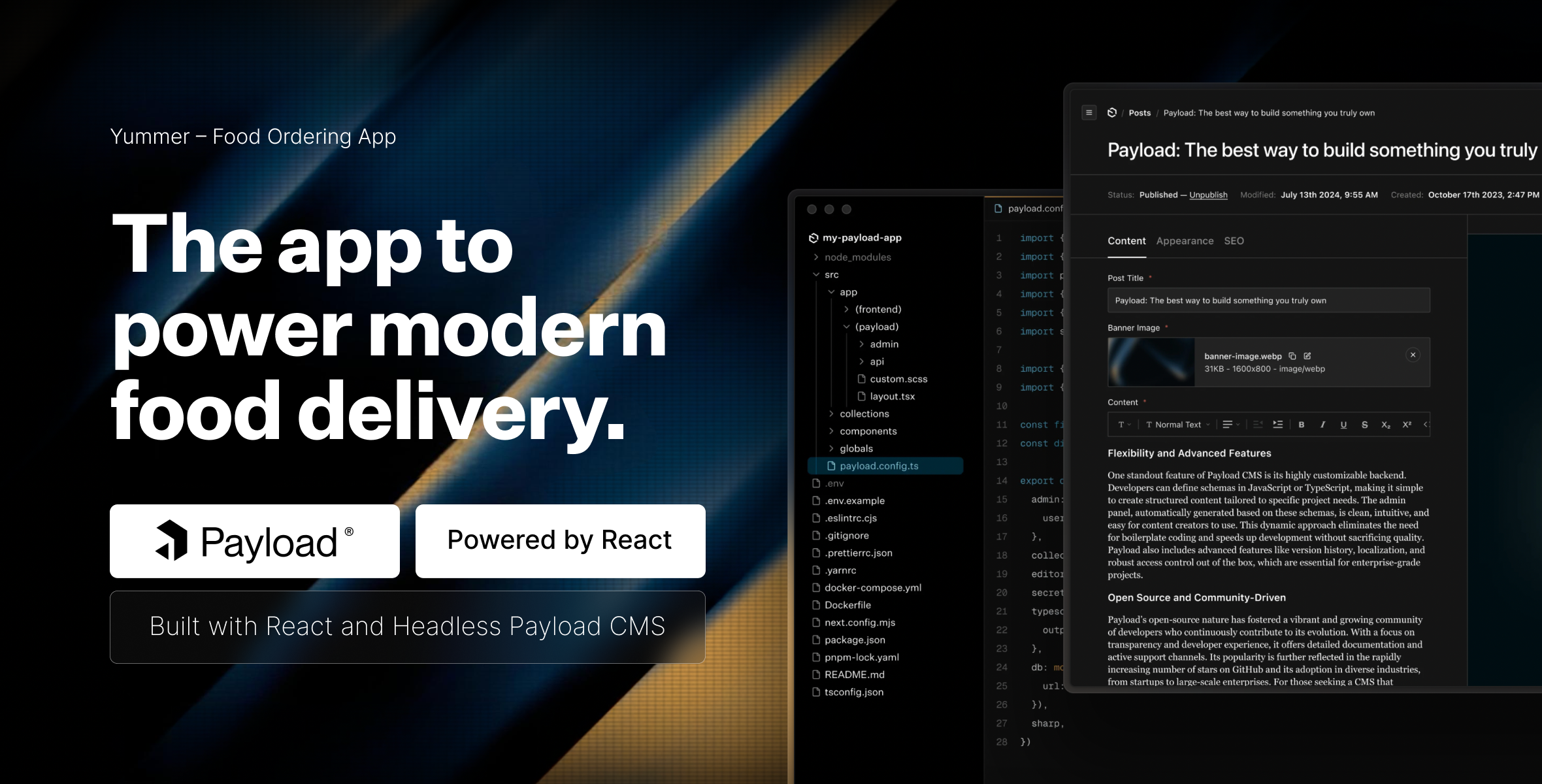1542x784 pixels.
Task: Switch to the SEO tab
Action: click(1234, 240)
